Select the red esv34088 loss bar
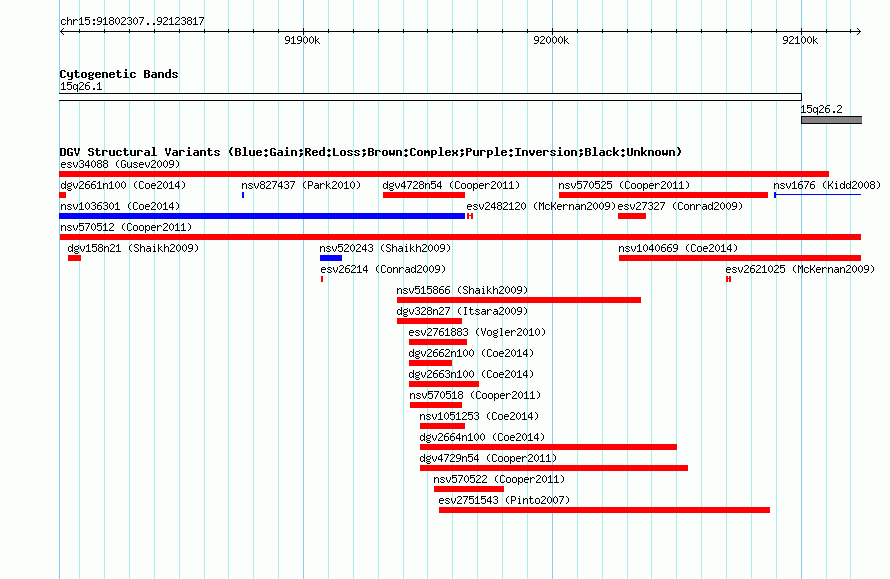 [444, 174]
